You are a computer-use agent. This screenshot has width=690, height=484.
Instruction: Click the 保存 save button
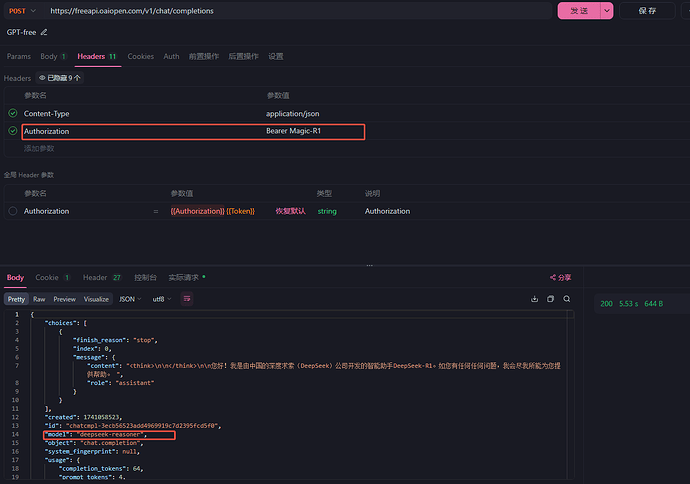coord(647,11)
